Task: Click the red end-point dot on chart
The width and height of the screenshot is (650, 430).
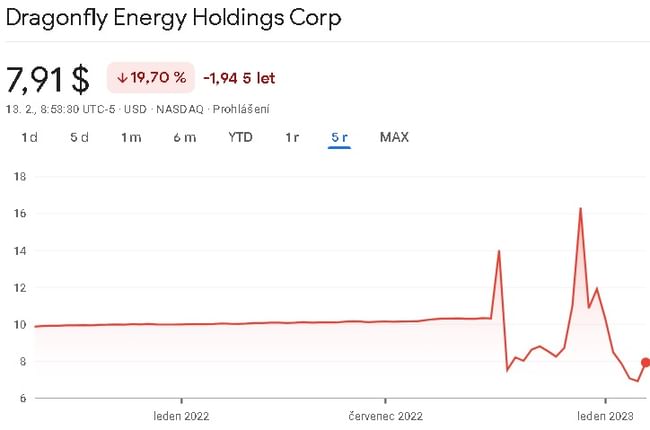Action: tap(646, 362)
